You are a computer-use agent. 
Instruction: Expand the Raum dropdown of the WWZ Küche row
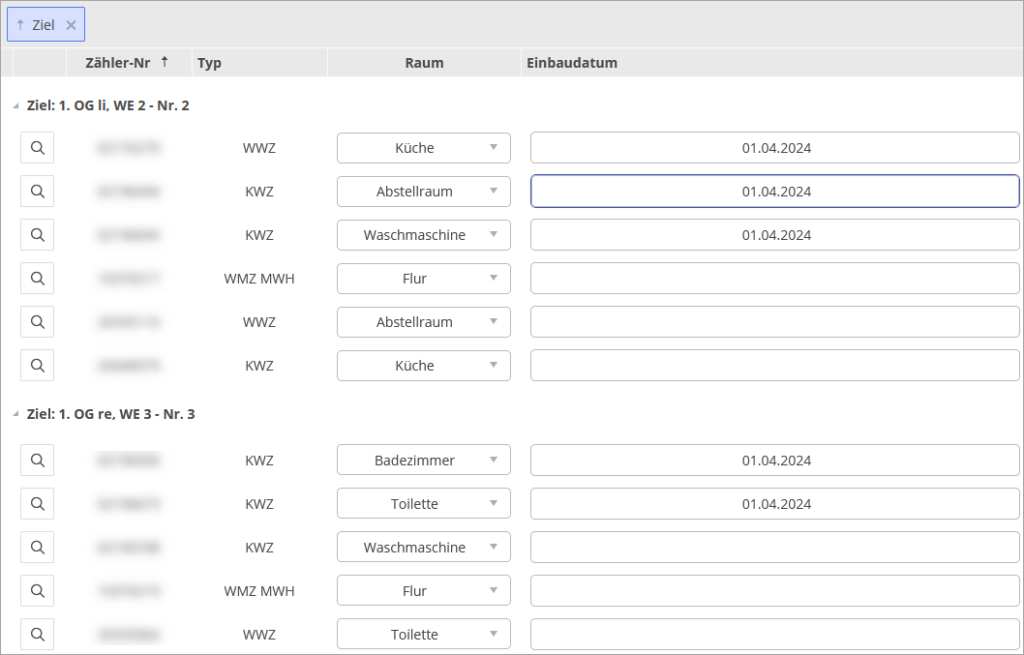423,148
